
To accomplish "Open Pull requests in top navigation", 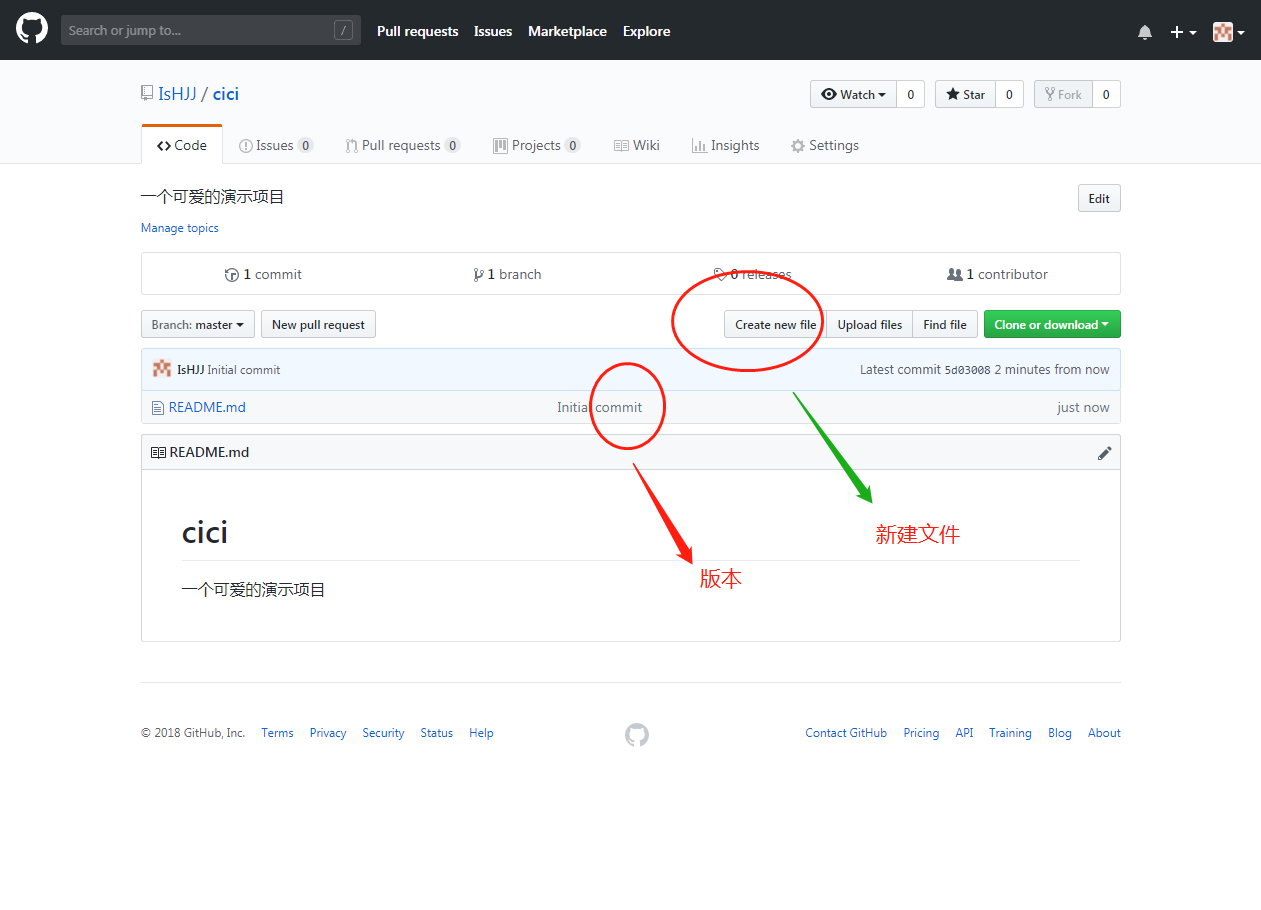I will pyautogui.click(x=417, y=31).
